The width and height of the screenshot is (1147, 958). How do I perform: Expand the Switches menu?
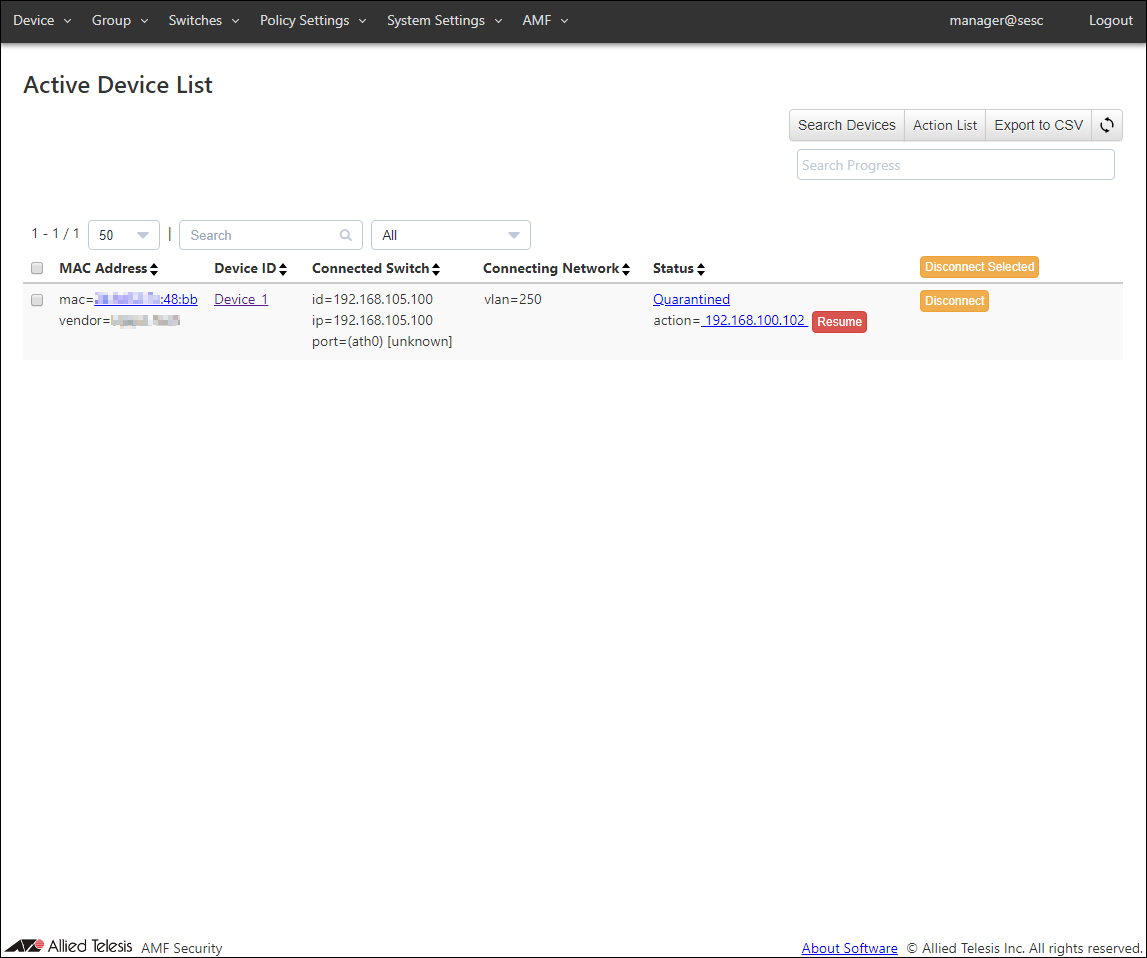pos(204,21)
